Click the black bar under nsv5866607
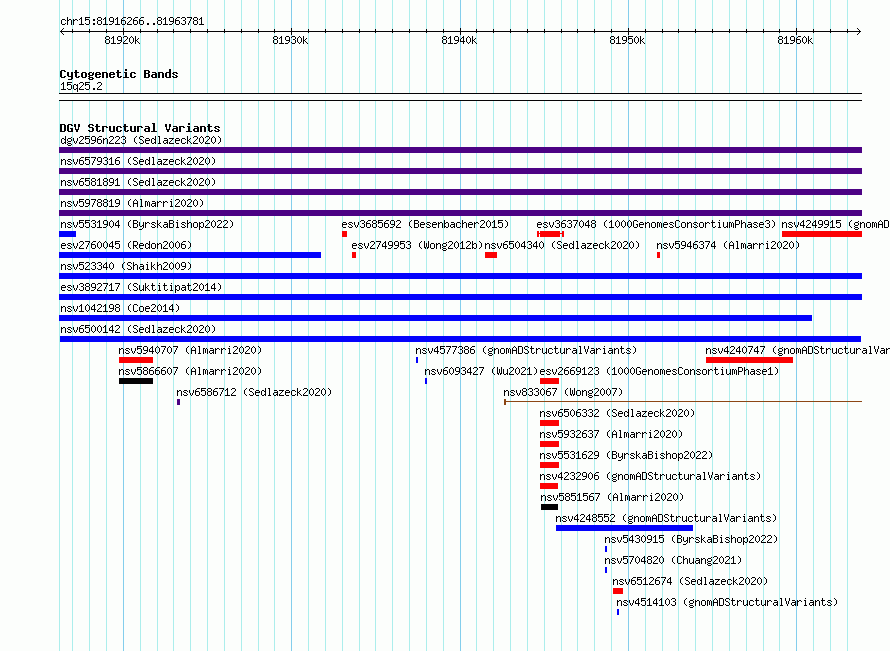The width and height of the screenshot is (890, 651). (x=136, y=381)
